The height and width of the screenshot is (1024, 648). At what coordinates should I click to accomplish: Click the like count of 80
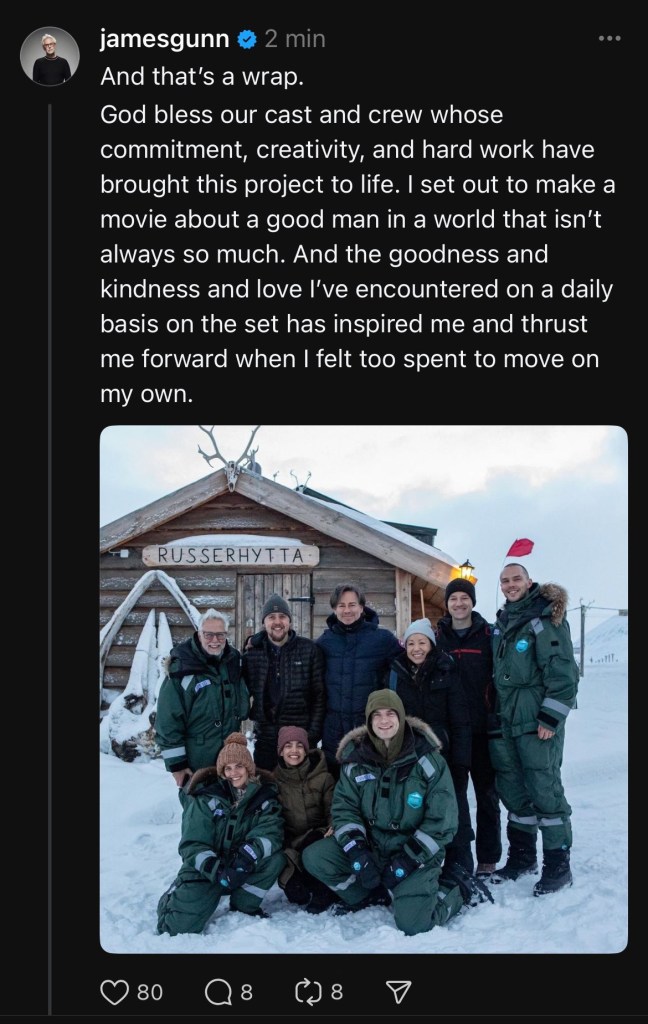click(149, 992)
